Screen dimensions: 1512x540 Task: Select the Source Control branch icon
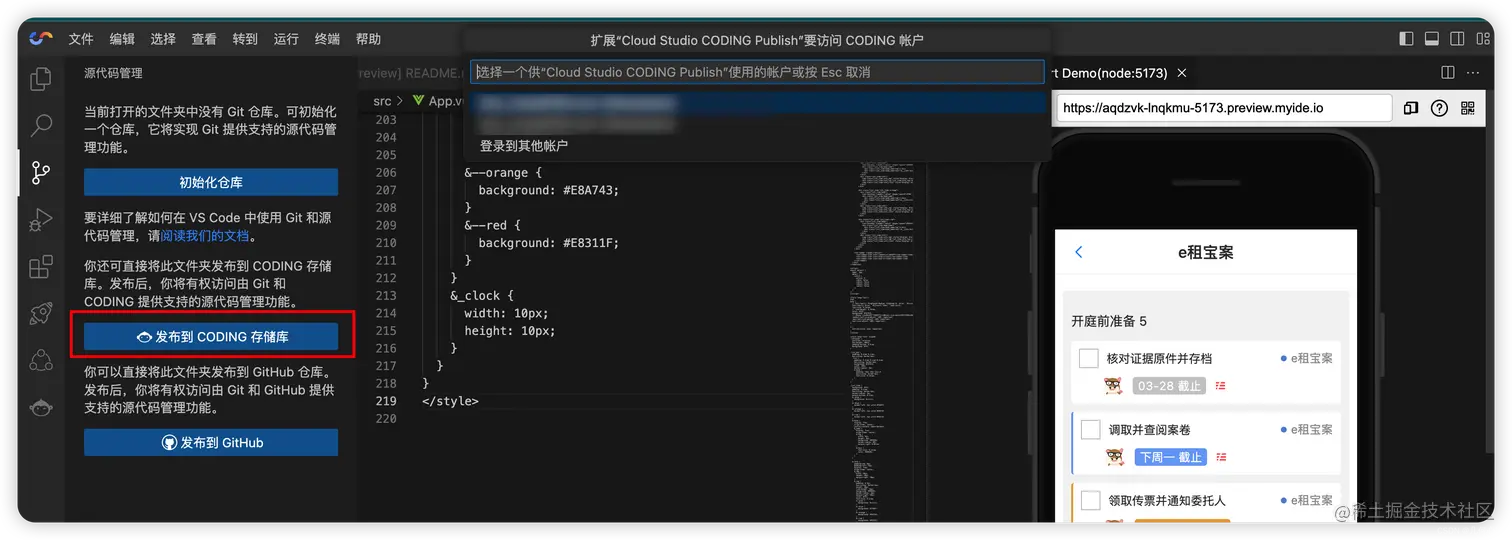coord(41,172)
